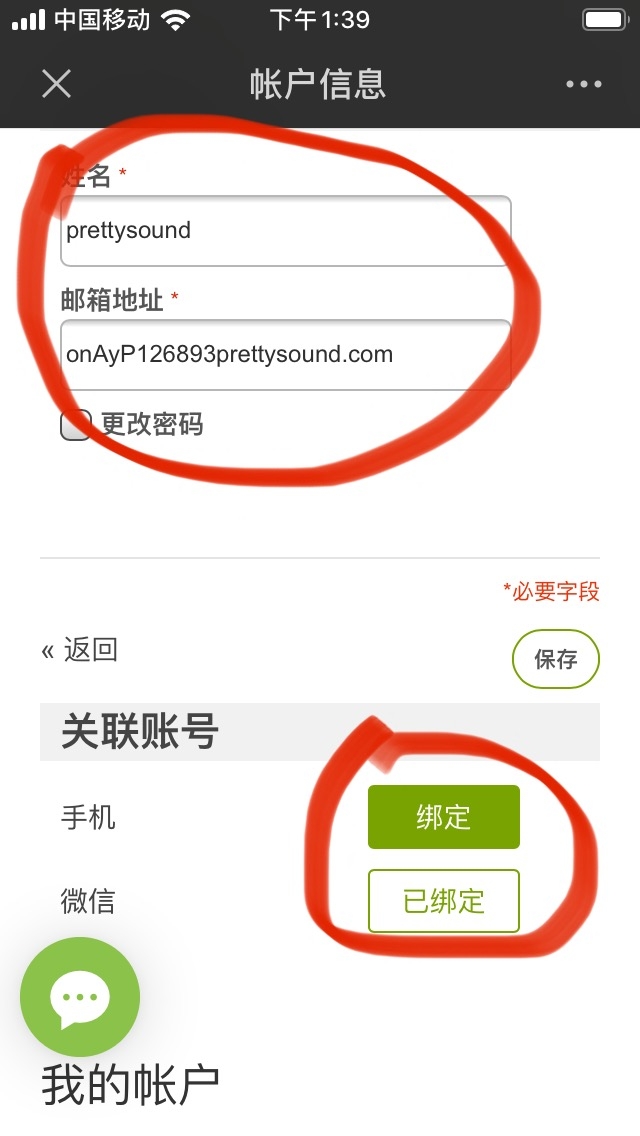Tap the X close icon in header
The height and width of the screenshot is (1136, 640).
pos(57,84)
